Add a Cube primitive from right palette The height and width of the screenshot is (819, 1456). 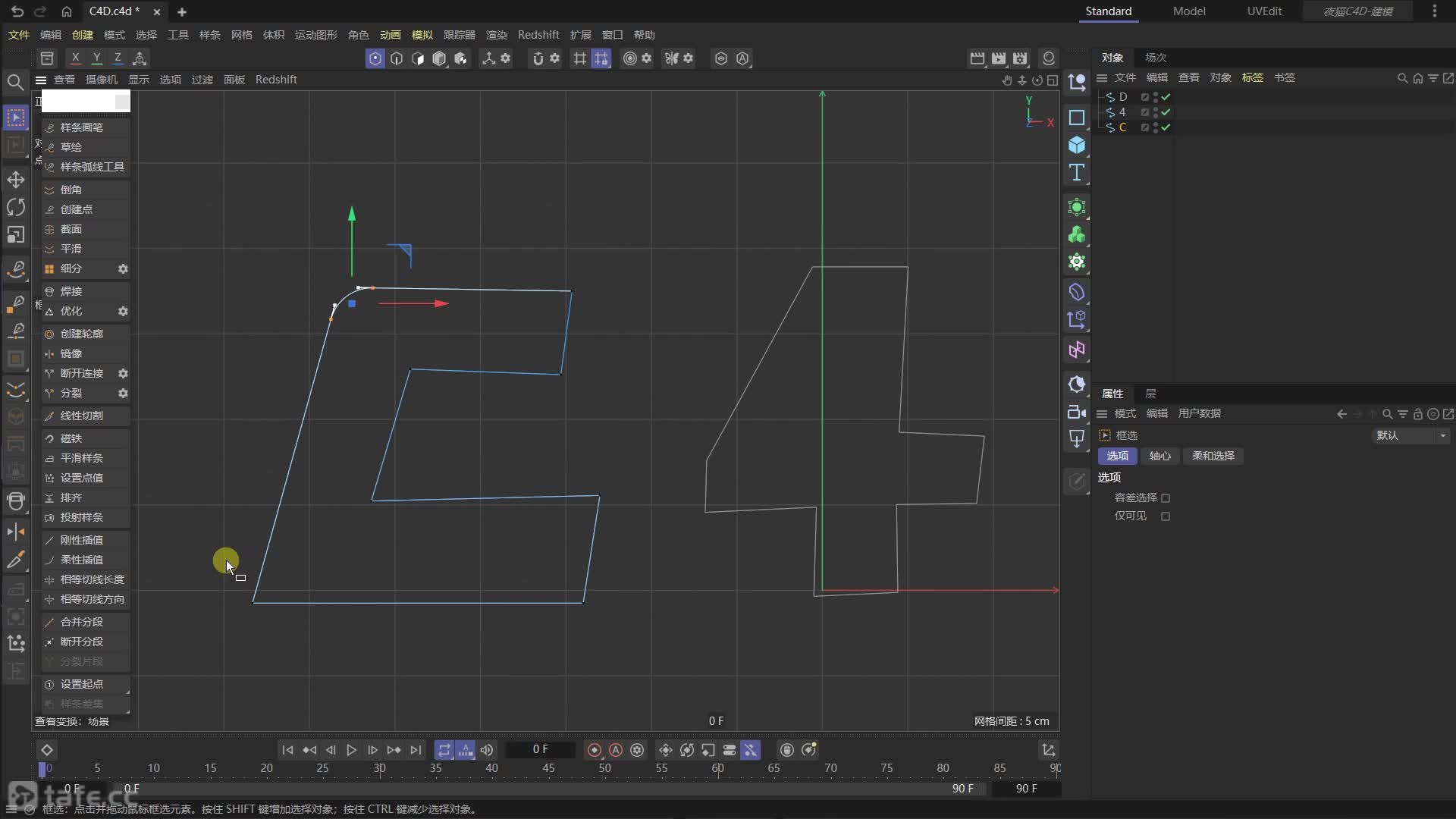[1077, 145]
